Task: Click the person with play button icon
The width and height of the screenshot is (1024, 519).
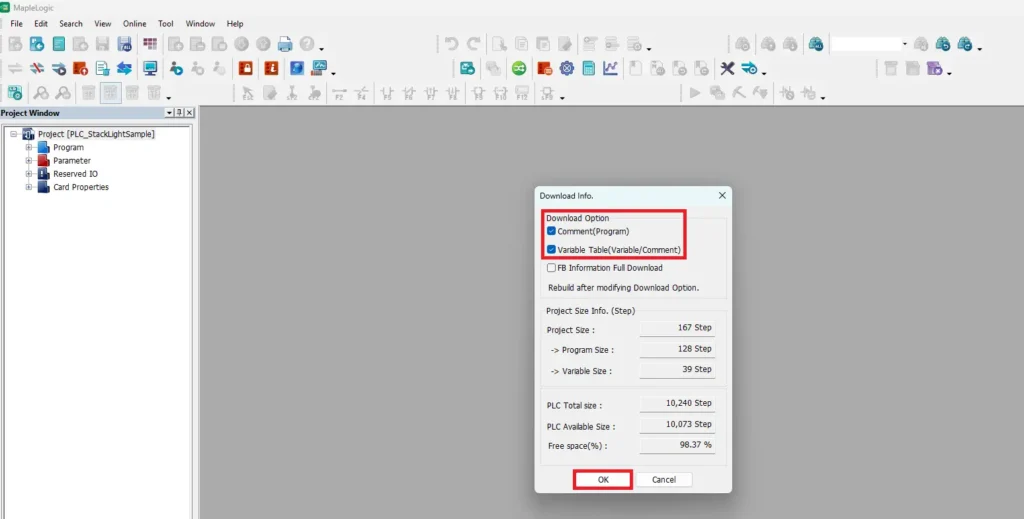Action: (176, 68)
